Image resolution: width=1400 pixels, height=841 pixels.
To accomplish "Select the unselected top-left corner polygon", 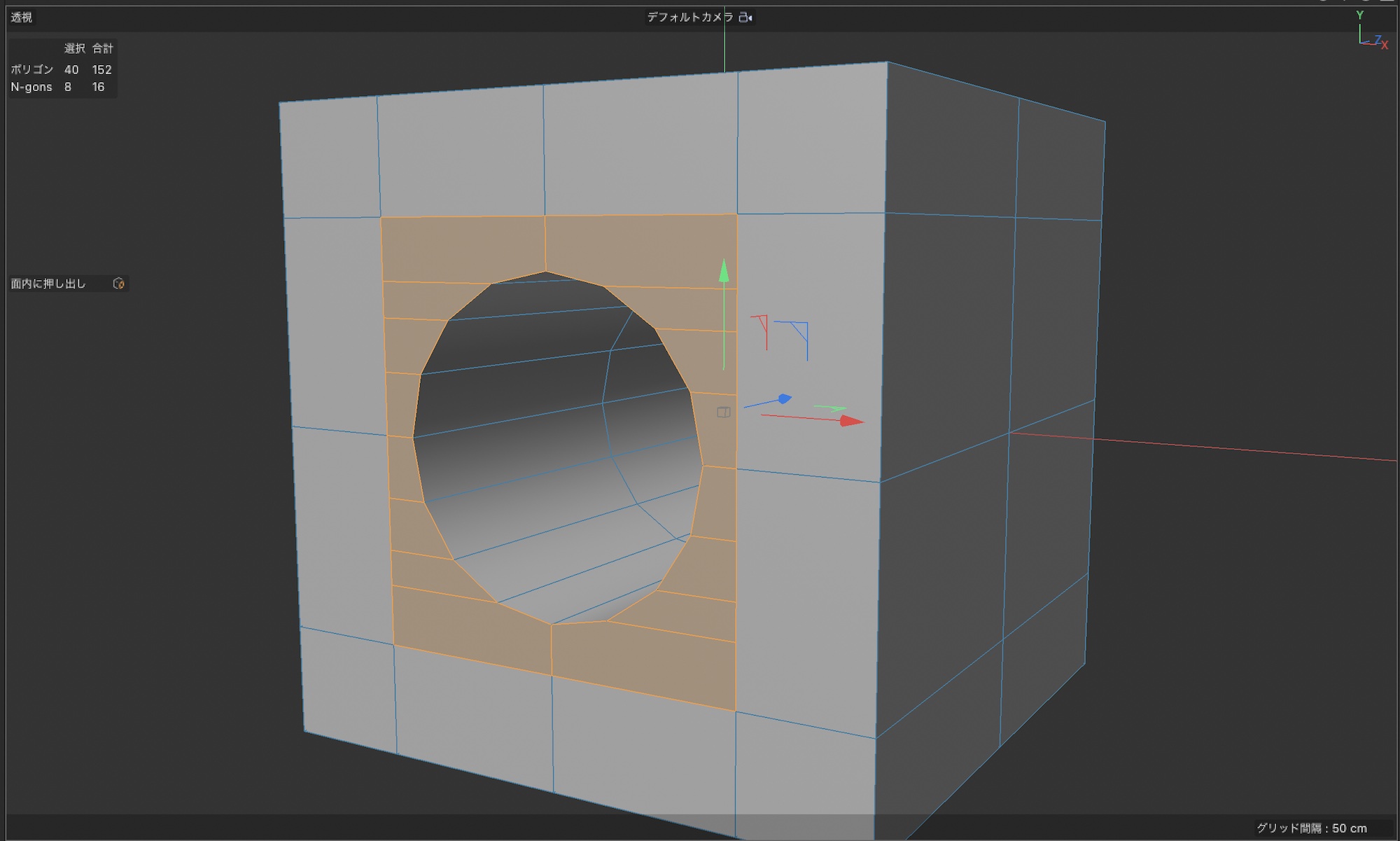I will (x=329, y=160).
